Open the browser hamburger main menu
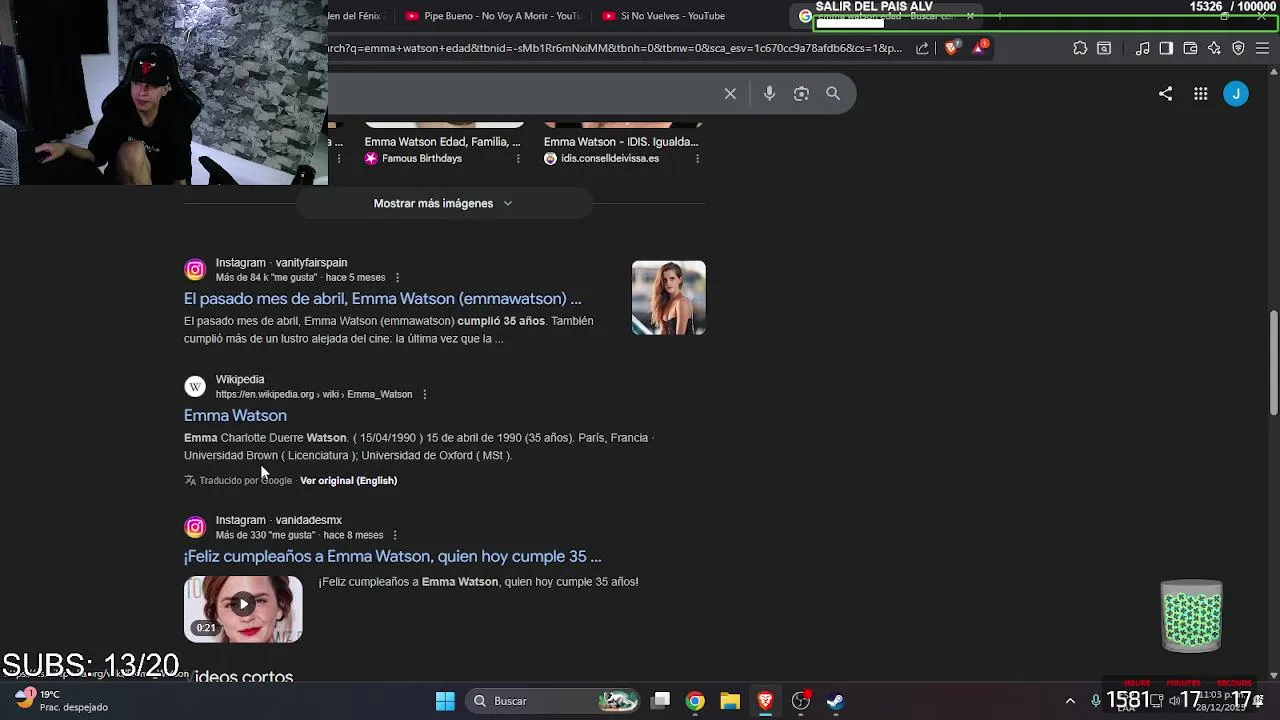This screenshot has width=1280, height=720. click(1262, 48)
